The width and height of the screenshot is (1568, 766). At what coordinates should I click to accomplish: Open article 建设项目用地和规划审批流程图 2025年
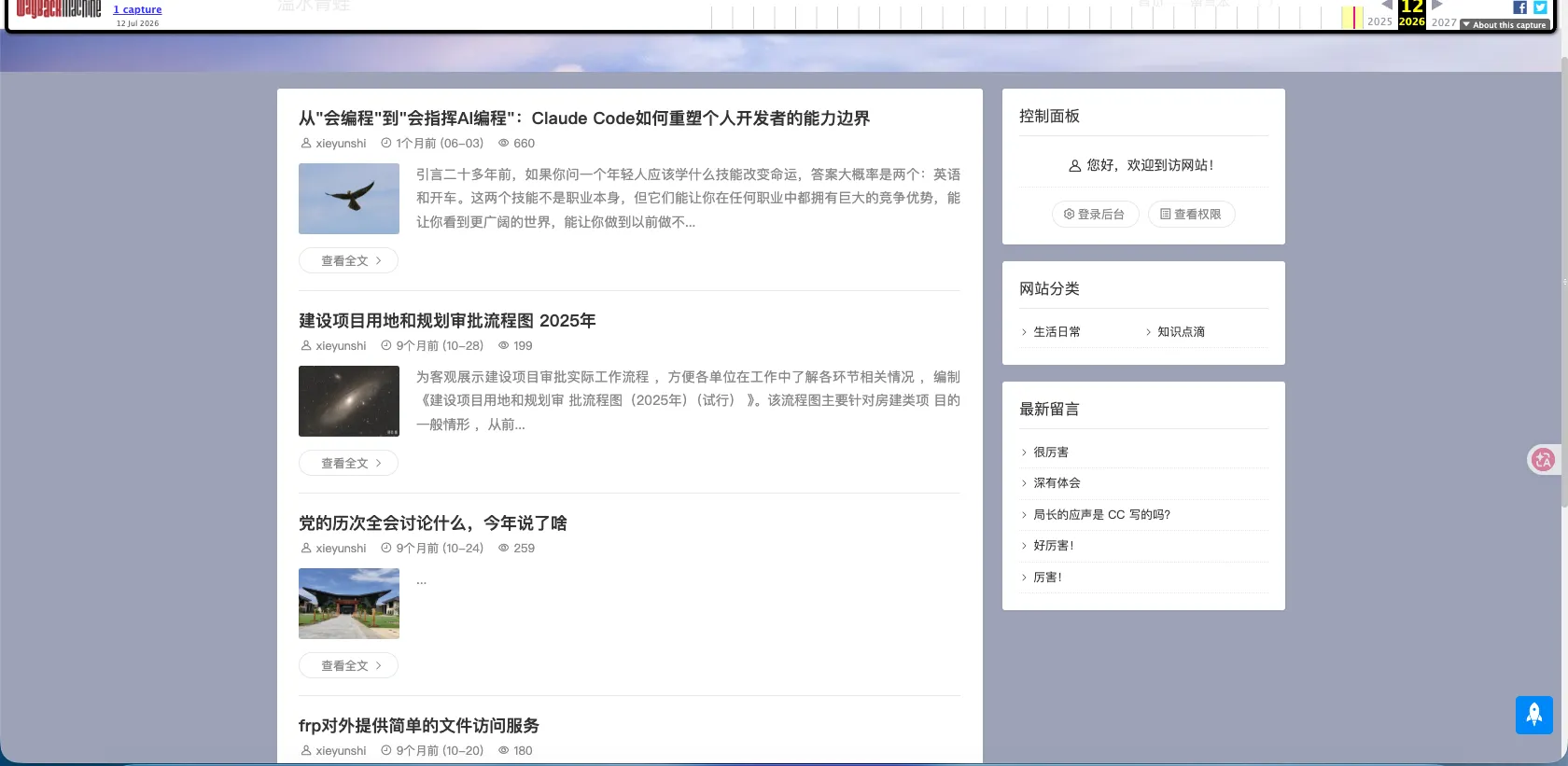447,321
